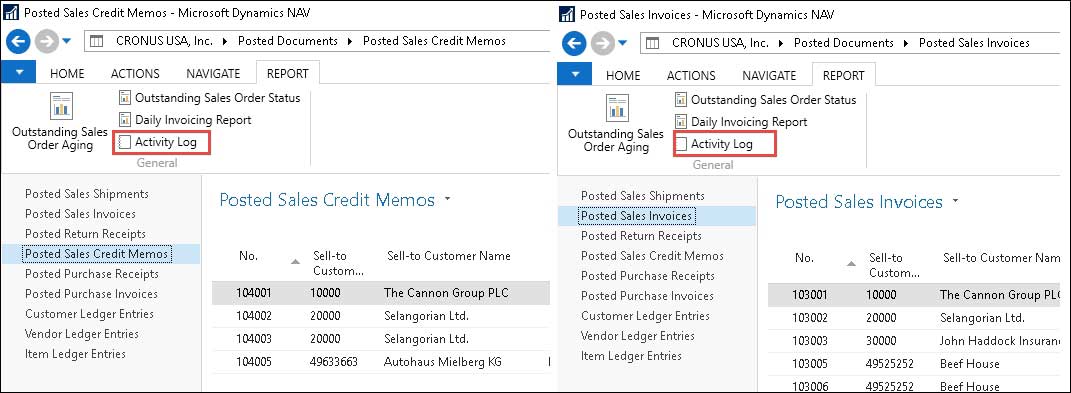The height and width of the screenshot is (393, 1071).
Task: Click forward arrow in Sales Invoices window
Action: (x=603, y=44)
